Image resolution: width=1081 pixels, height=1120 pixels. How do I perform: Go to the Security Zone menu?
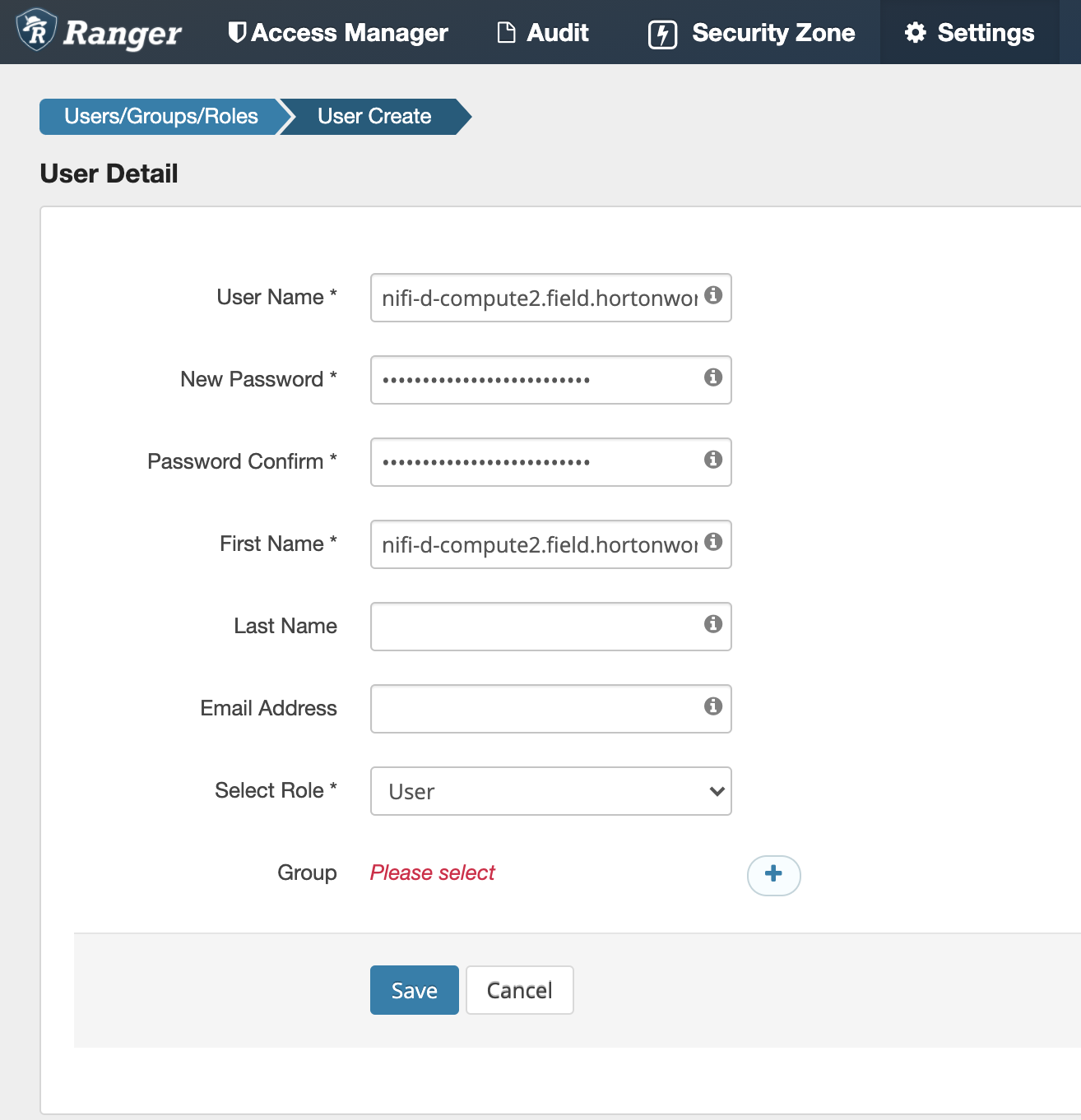tap(752, 33)
